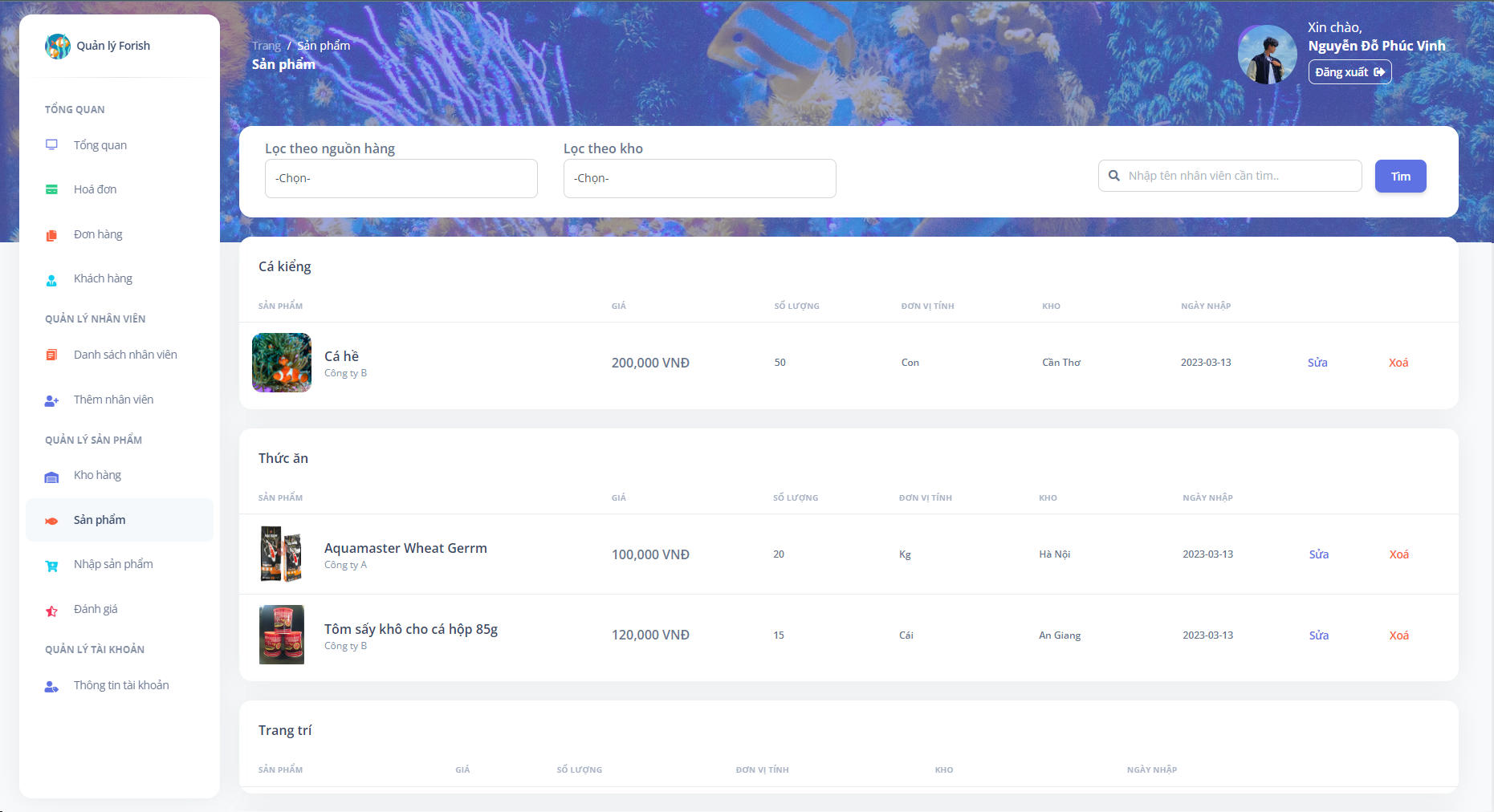Click product name Tôm sấy khô cho cá hộp 85g

411,629
